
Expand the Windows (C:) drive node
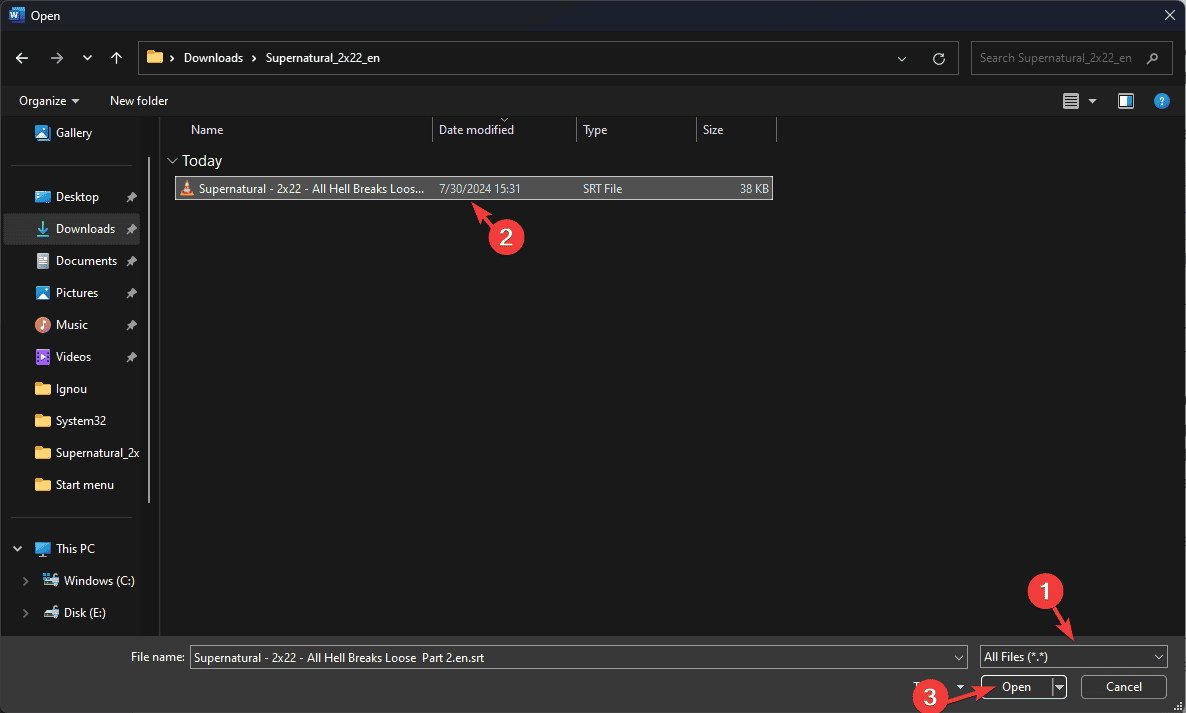26,581
